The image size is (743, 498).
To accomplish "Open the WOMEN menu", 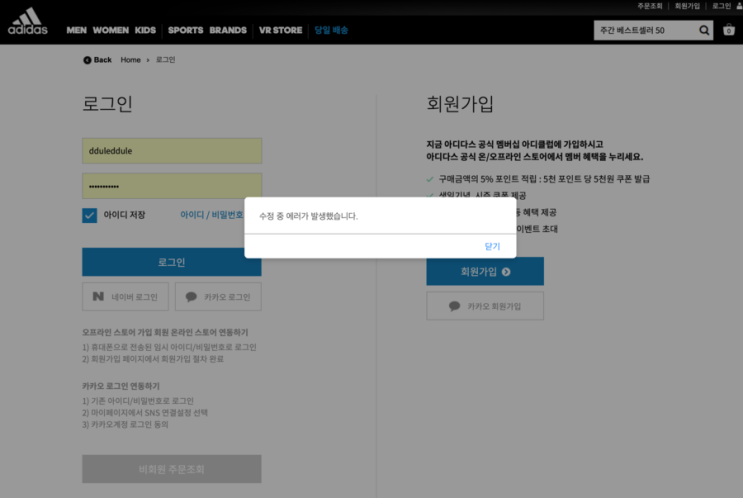I will point(110,30).
